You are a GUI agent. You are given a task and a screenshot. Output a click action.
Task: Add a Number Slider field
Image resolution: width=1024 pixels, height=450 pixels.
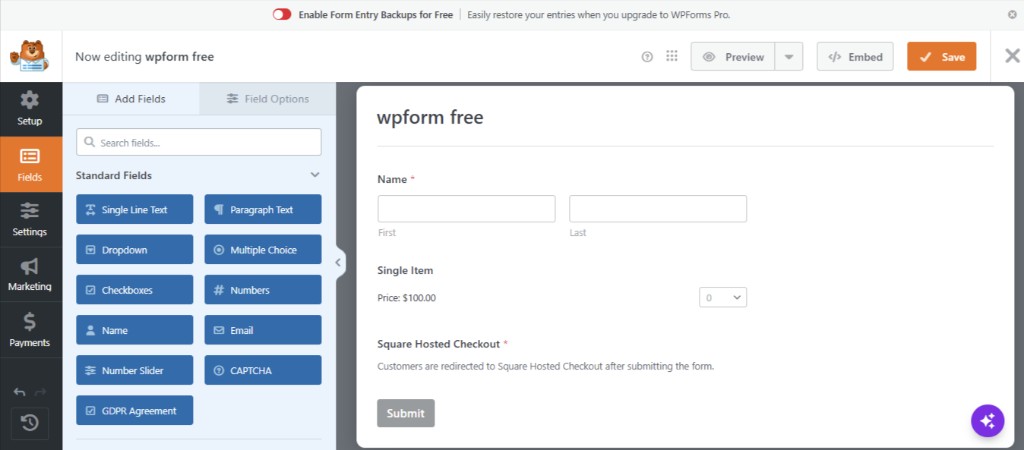135,370
